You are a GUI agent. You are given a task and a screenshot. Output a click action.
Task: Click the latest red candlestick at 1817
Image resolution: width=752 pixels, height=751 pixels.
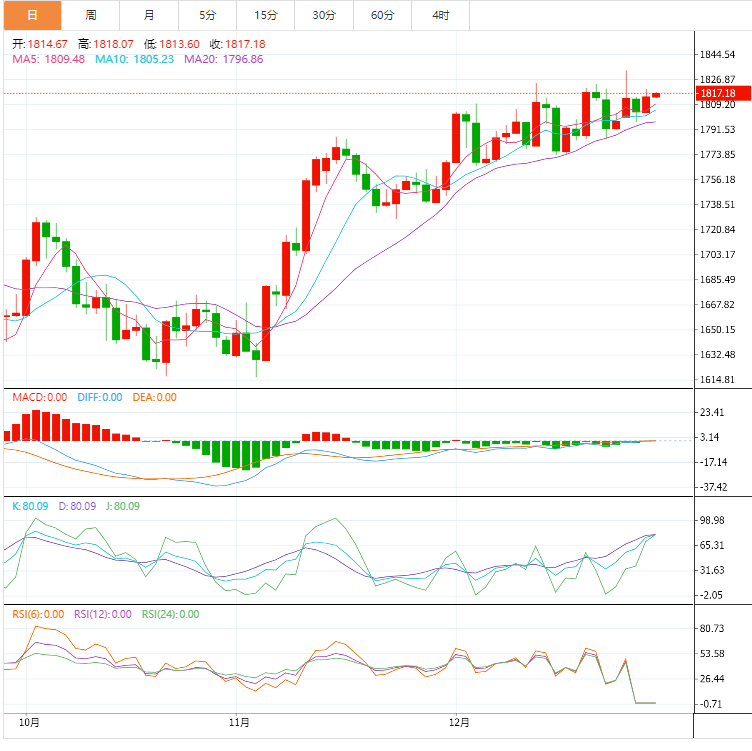coord(656,95)
